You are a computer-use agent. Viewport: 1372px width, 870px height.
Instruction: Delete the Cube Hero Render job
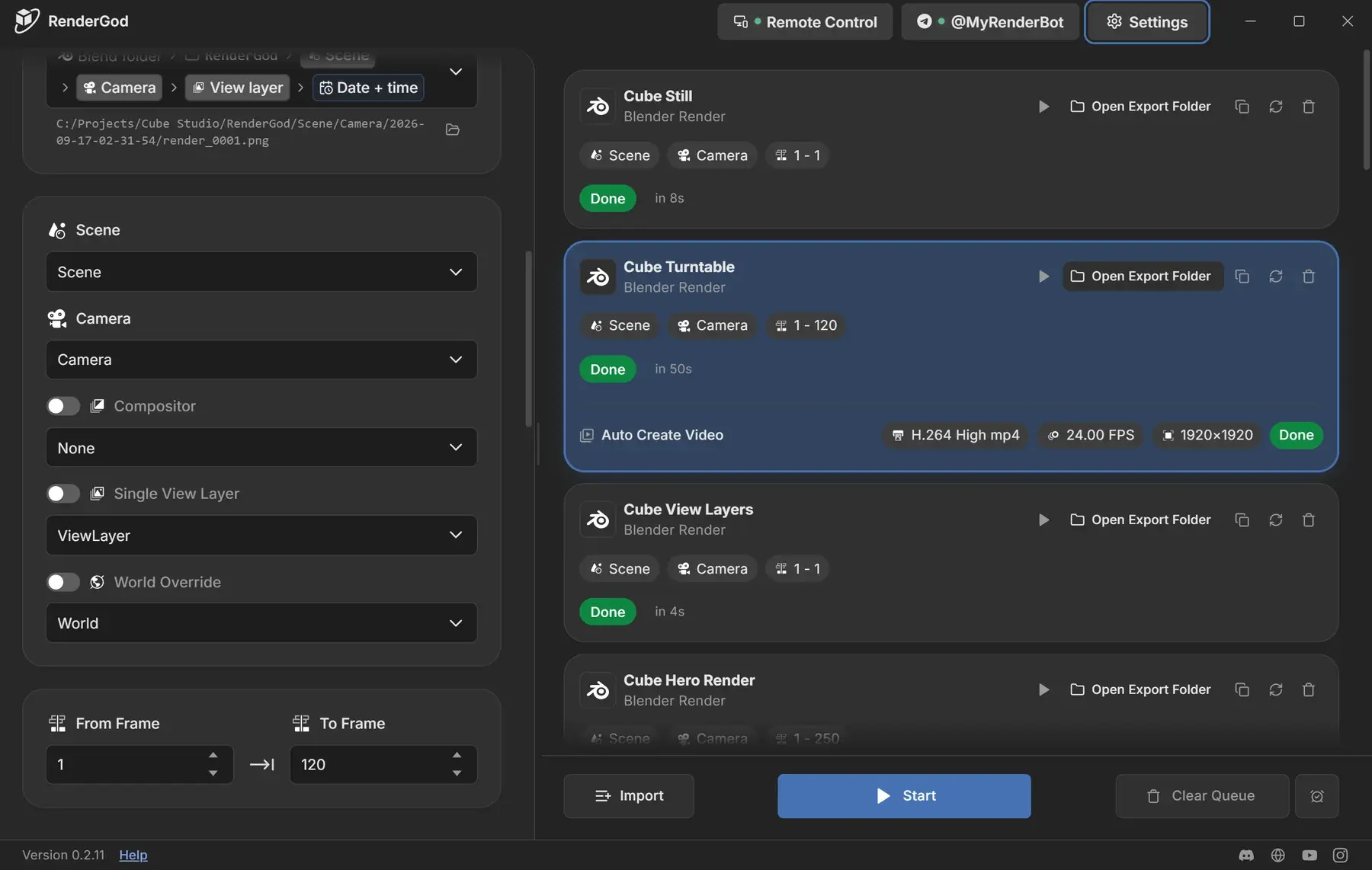tap(1309, 690)
